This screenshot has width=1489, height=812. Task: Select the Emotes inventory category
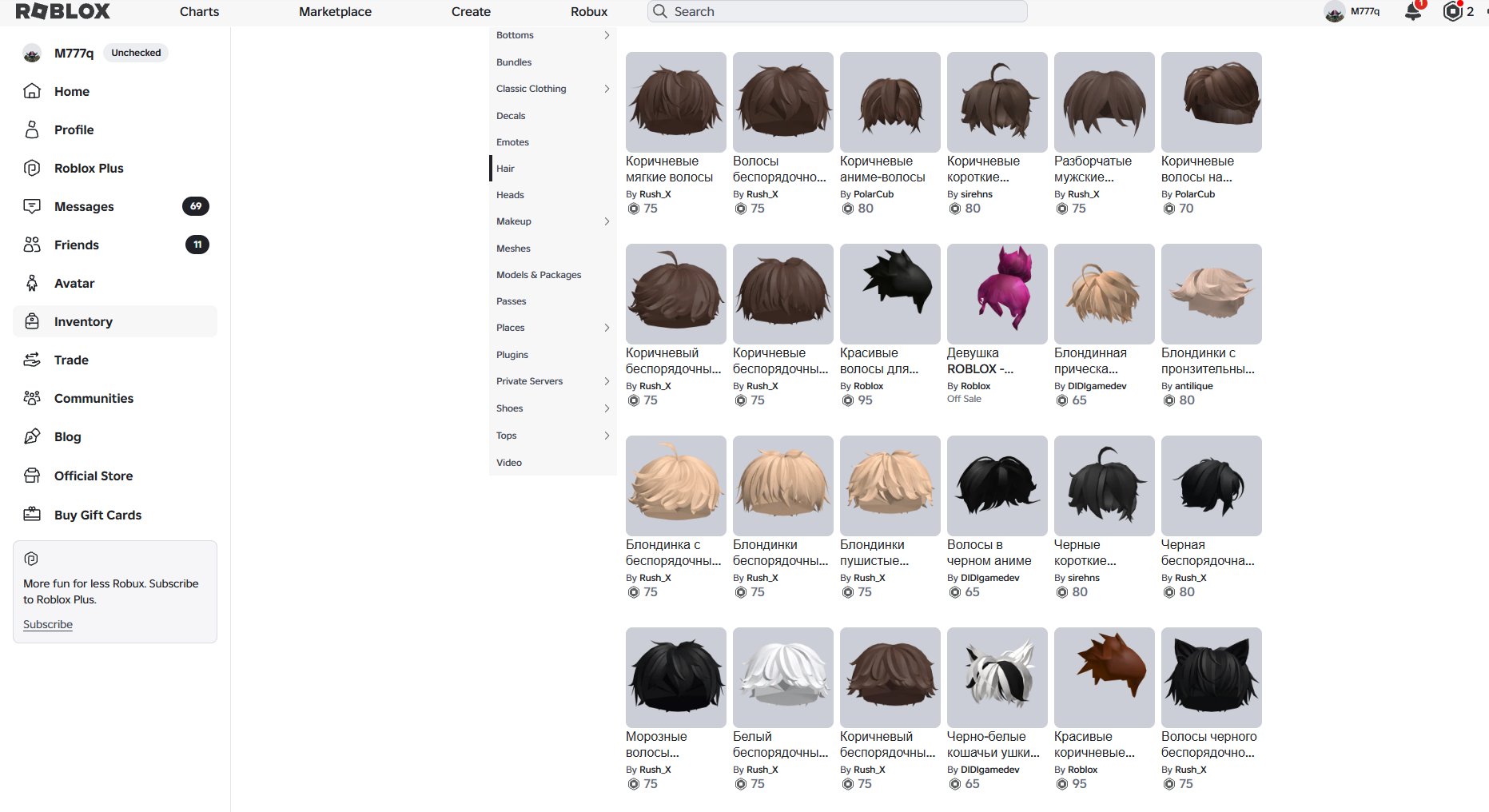[x=552, y=142]
